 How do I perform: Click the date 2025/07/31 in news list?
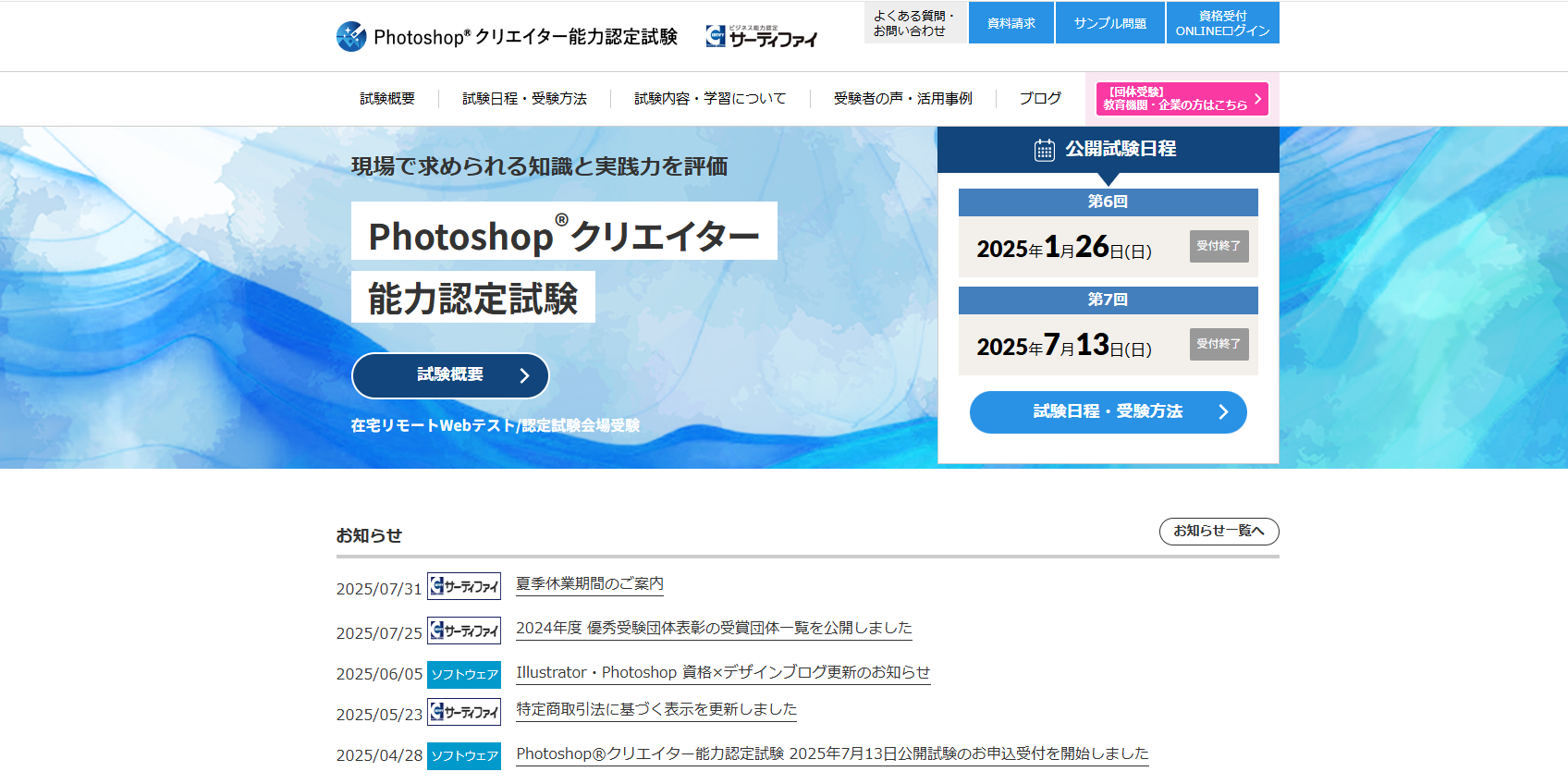(x=379, y=589)
